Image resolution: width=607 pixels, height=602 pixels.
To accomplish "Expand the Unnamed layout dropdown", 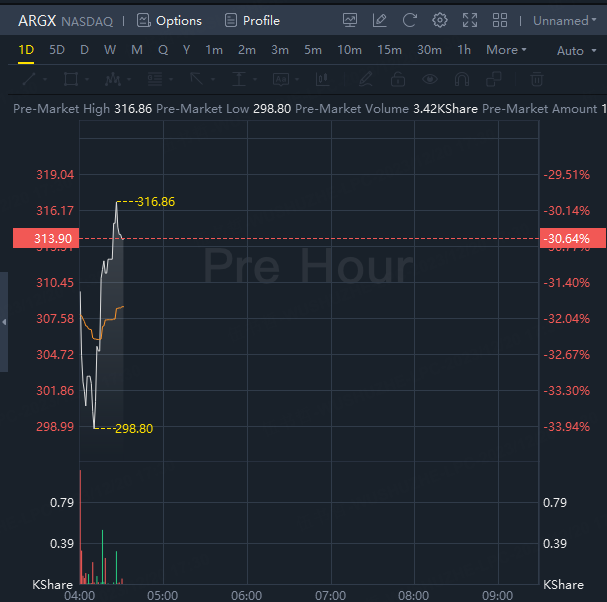I will click(x=566, y=20).
